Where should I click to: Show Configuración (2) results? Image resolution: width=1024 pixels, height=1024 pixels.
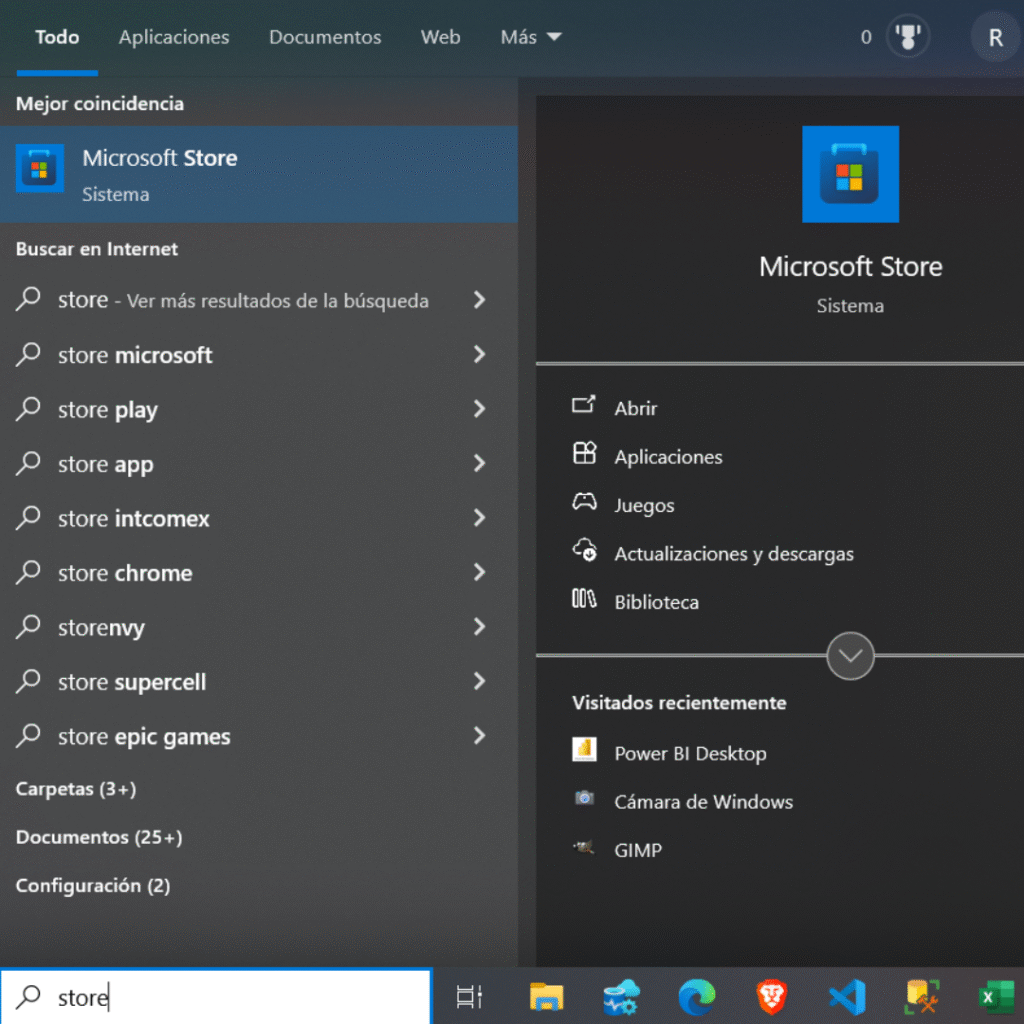[93, 886]
